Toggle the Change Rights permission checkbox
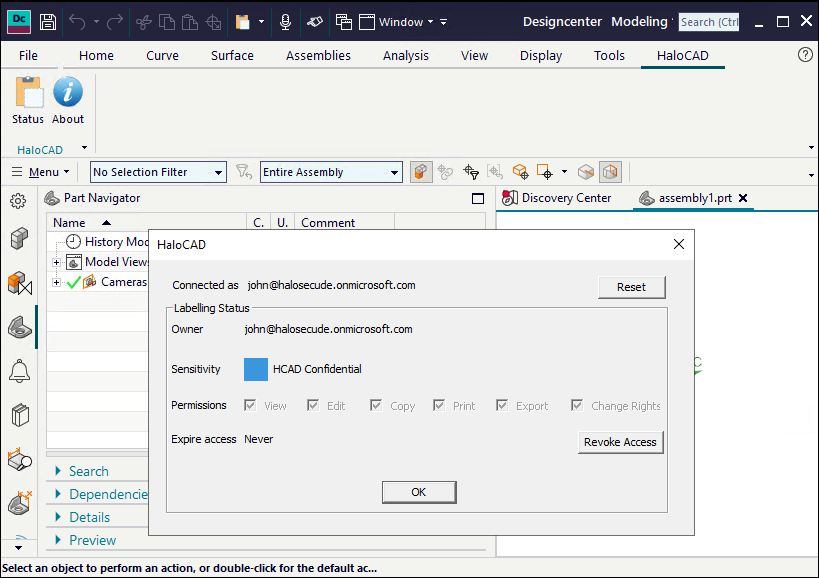This screenshot has width=819, height=578. (x=577, y=405)
